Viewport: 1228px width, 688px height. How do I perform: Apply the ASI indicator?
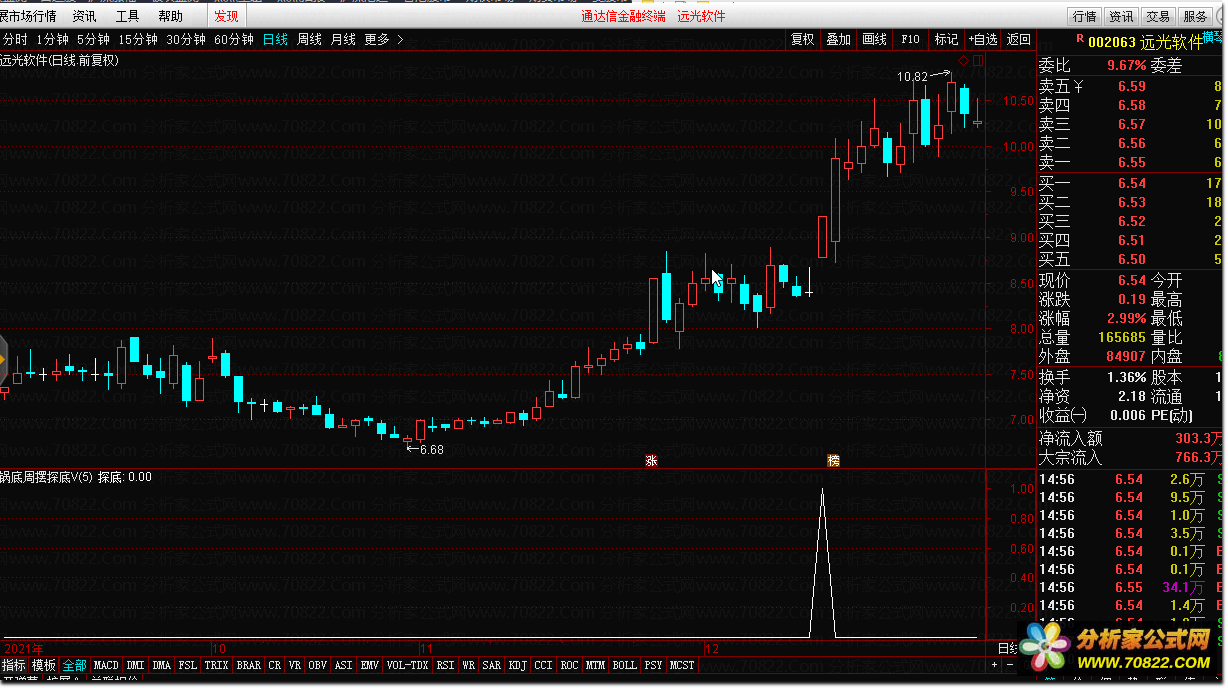tap(344, 665)
